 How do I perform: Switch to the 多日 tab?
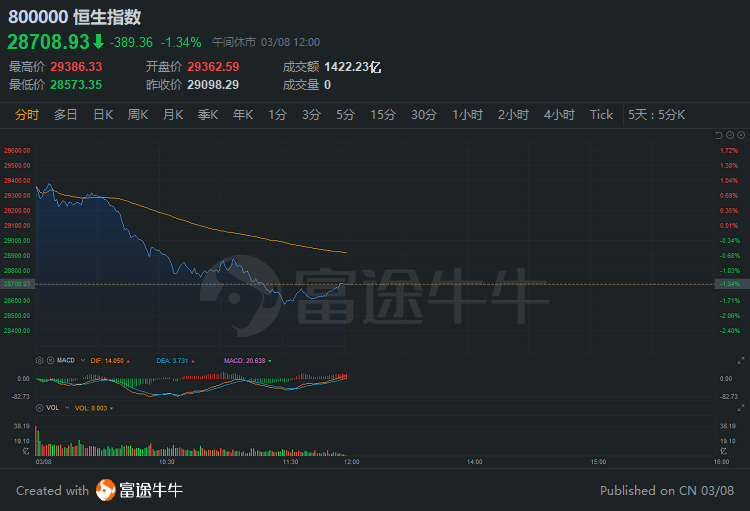pyautogui.click(x=66, y=115)
